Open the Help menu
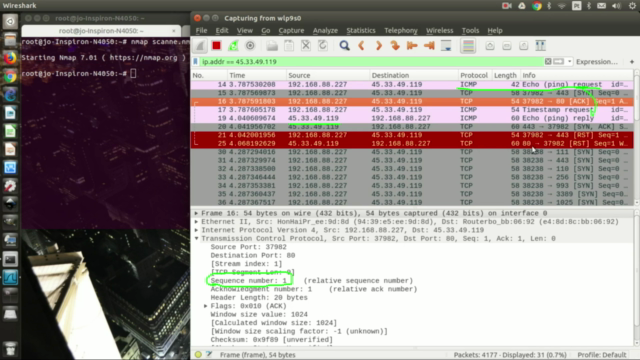 tap(495, 31)
